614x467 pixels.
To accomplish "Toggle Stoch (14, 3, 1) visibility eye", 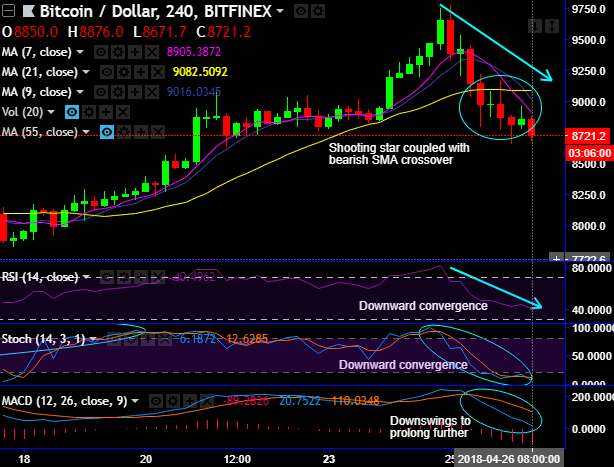I will pos(114,339).
